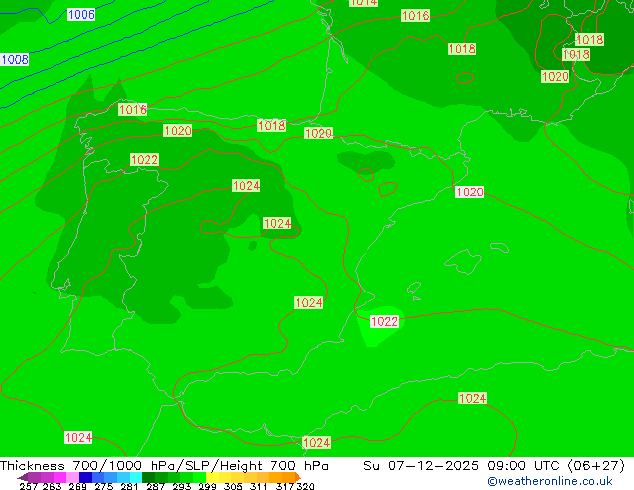This screenshot has height=490, width=634.
Task: Click the legend value 317
Action: tap(285, 486)
